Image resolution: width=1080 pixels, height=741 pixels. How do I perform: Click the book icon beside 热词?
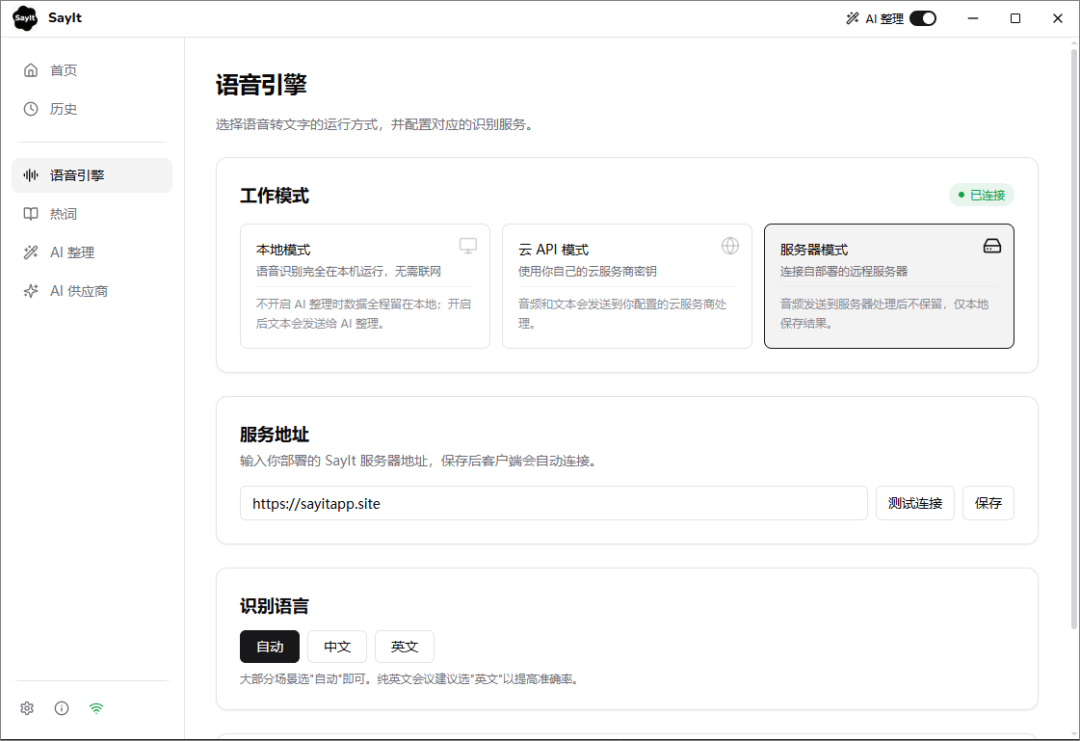(x=31, y=213)
